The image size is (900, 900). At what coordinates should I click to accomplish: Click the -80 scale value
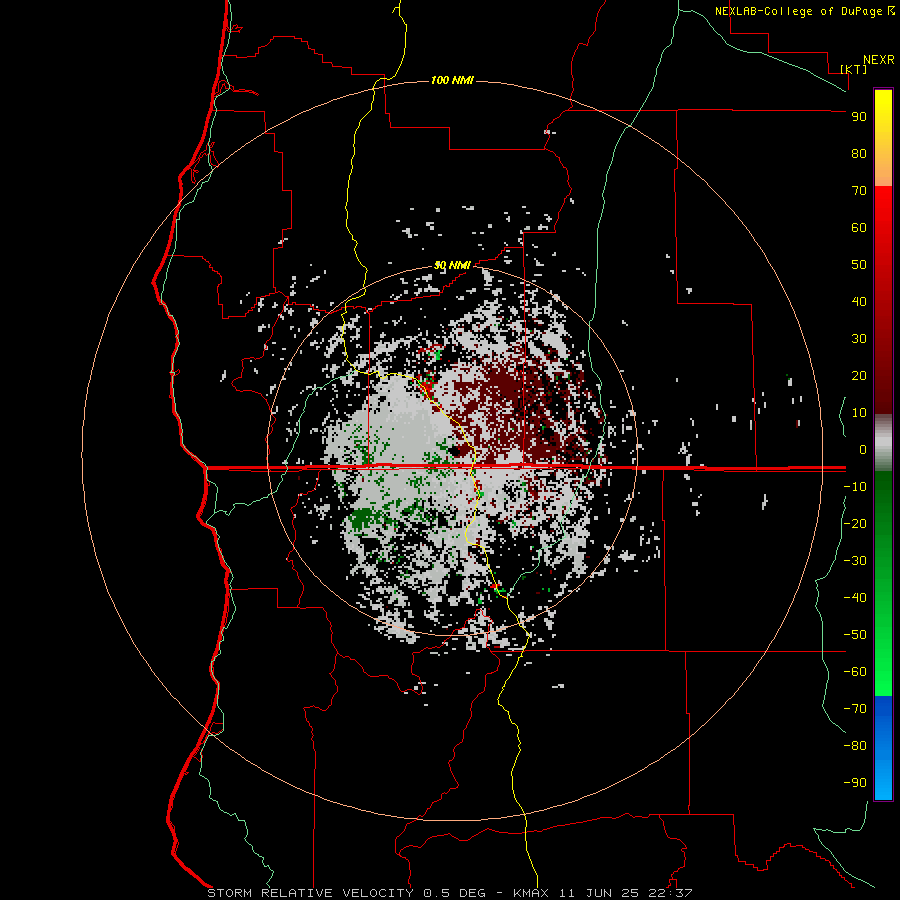(855, 746)
